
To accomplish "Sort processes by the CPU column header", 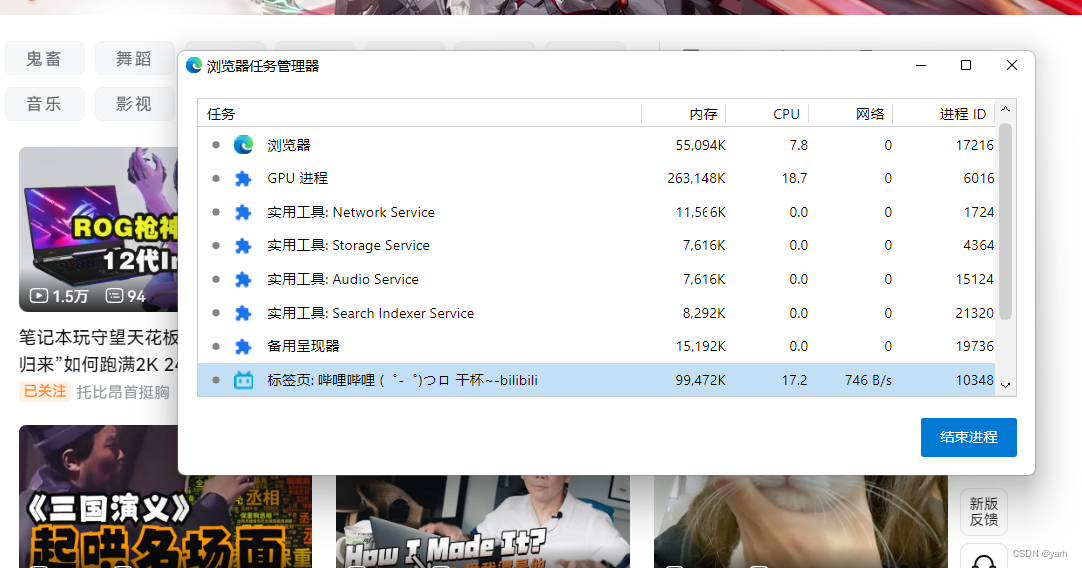I will tap(767, 114).
